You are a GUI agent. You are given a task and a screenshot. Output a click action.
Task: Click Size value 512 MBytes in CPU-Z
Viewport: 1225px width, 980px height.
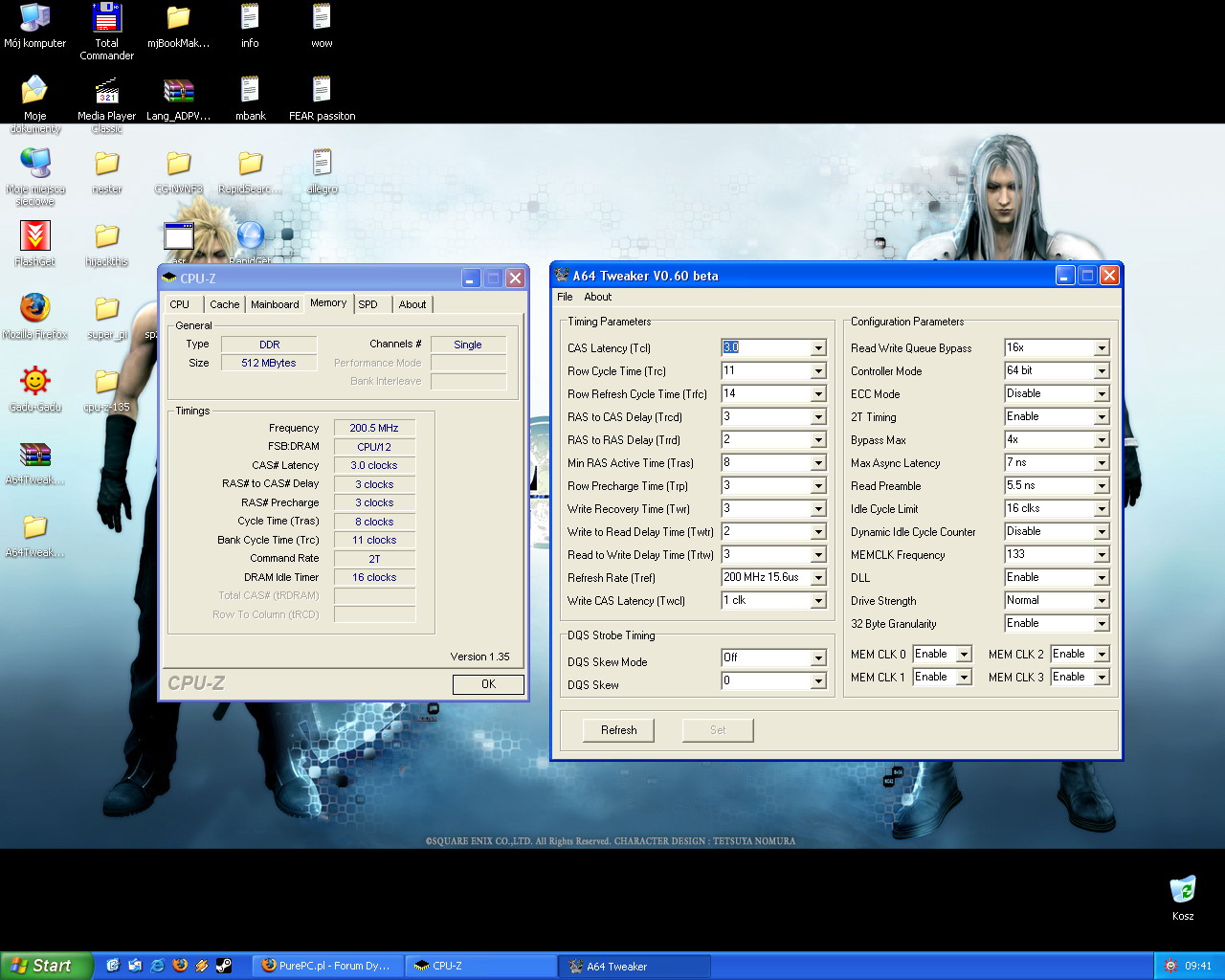coord(269,363)
